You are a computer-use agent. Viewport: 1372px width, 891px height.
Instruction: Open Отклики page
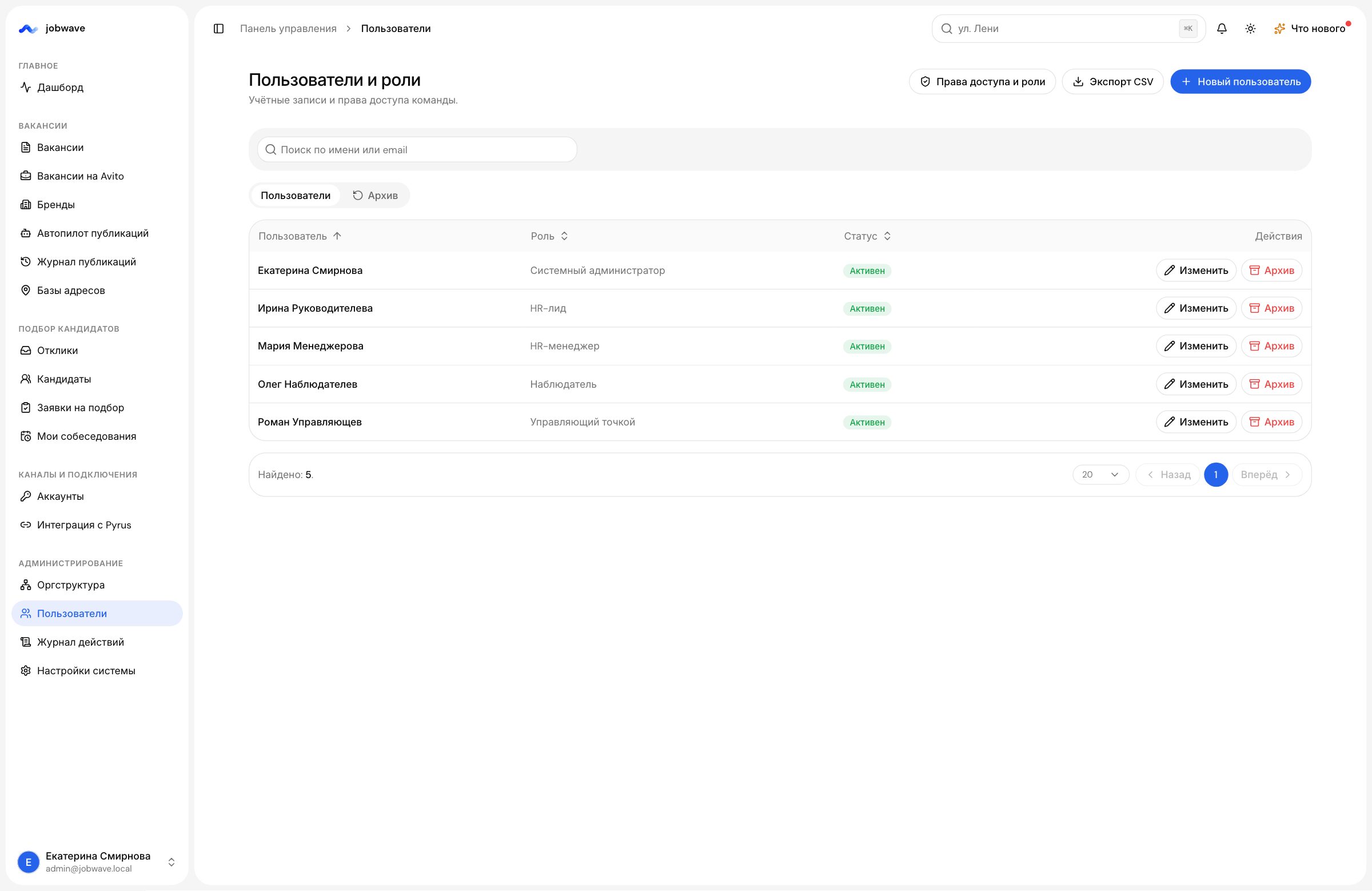click(x=97, y=350)
